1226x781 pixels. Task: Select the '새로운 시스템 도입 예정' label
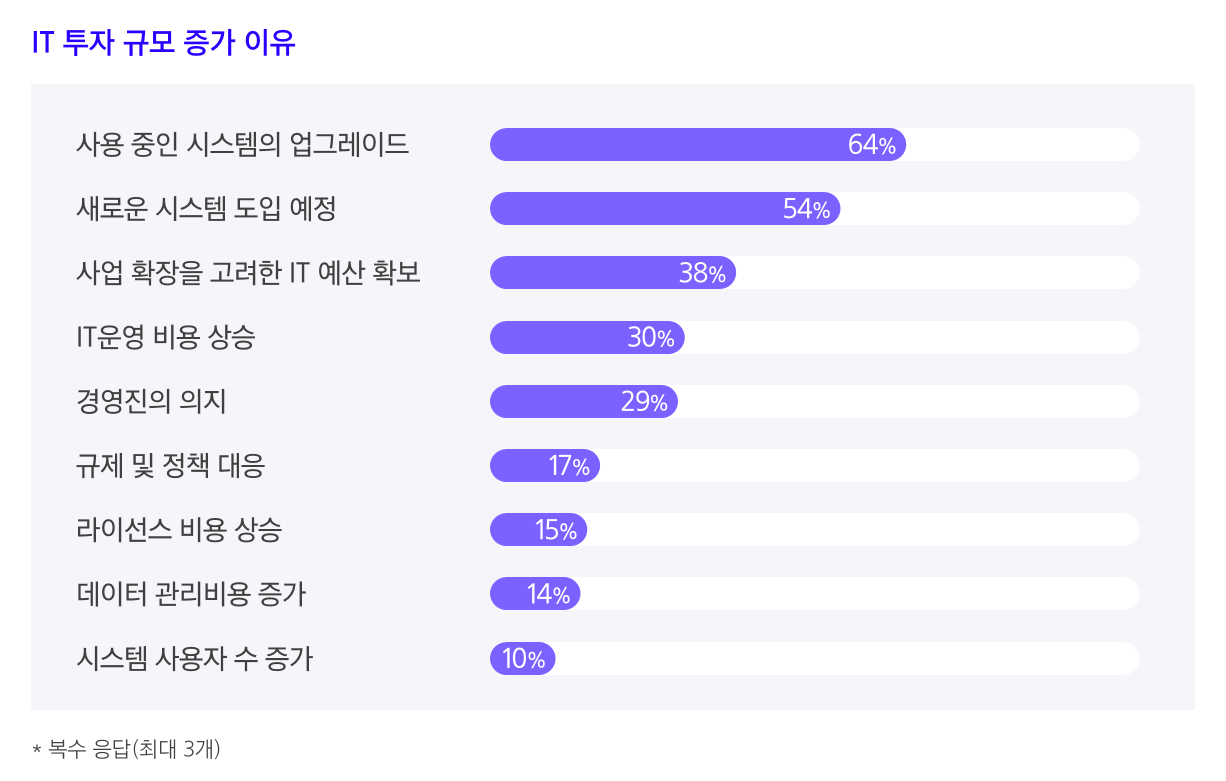point(206,209)
